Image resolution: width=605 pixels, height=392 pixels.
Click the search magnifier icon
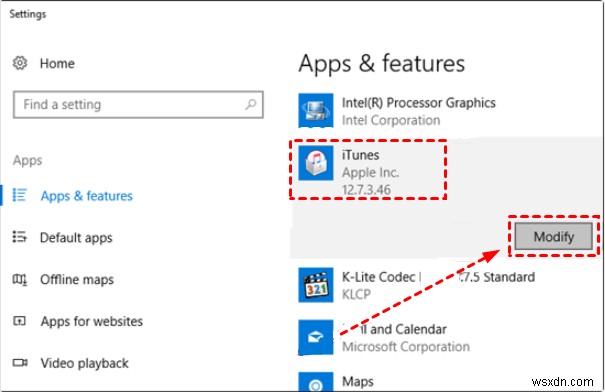pos(251,104)
